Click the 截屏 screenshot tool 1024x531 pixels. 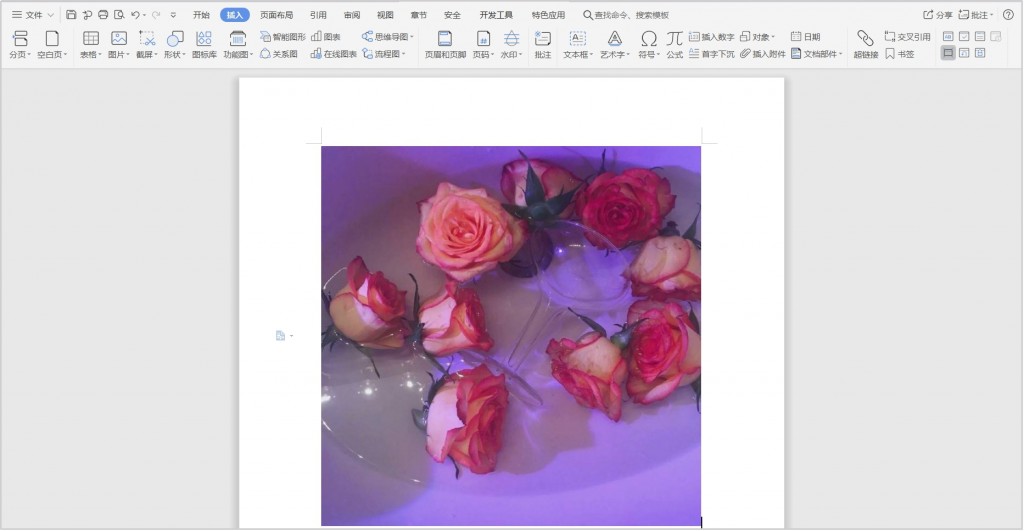[x=147, y=39]
